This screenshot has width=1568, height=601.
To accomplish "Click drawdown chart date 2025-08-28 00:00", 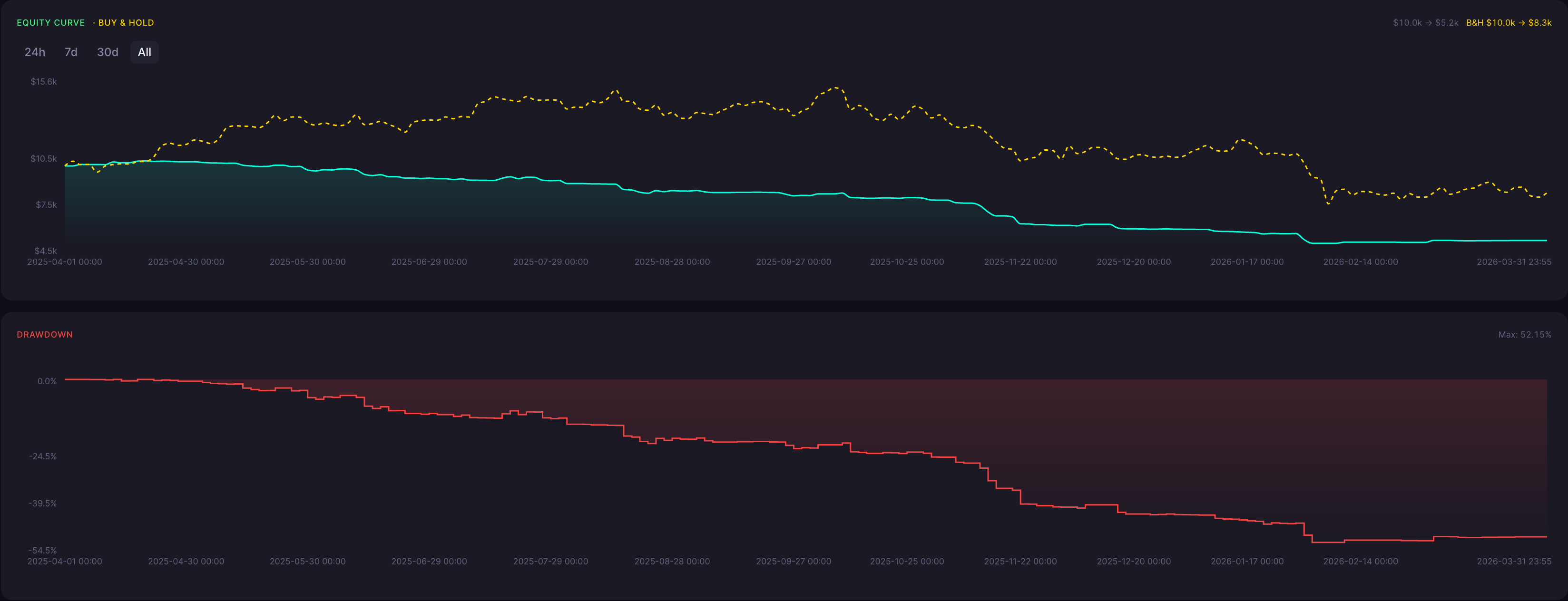I will point(672,562).
